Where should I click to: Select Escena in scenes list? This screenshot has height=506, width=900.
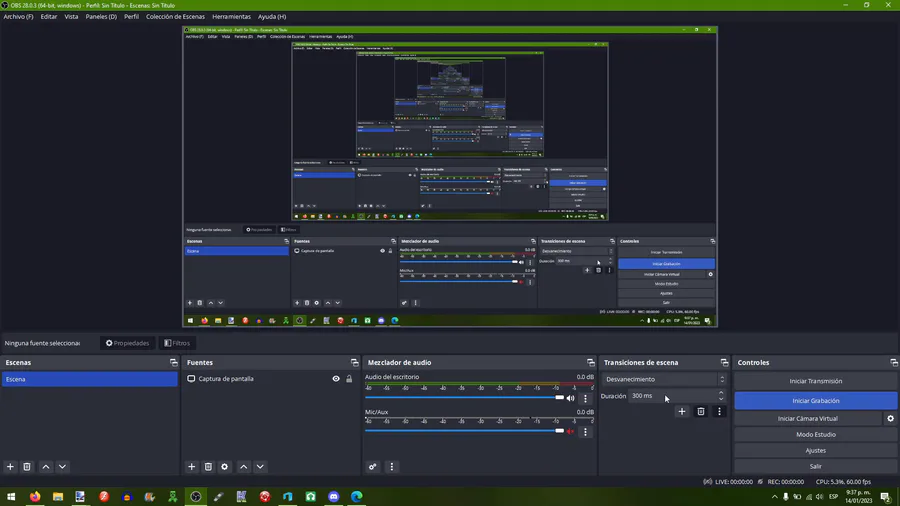coord(90,379)
